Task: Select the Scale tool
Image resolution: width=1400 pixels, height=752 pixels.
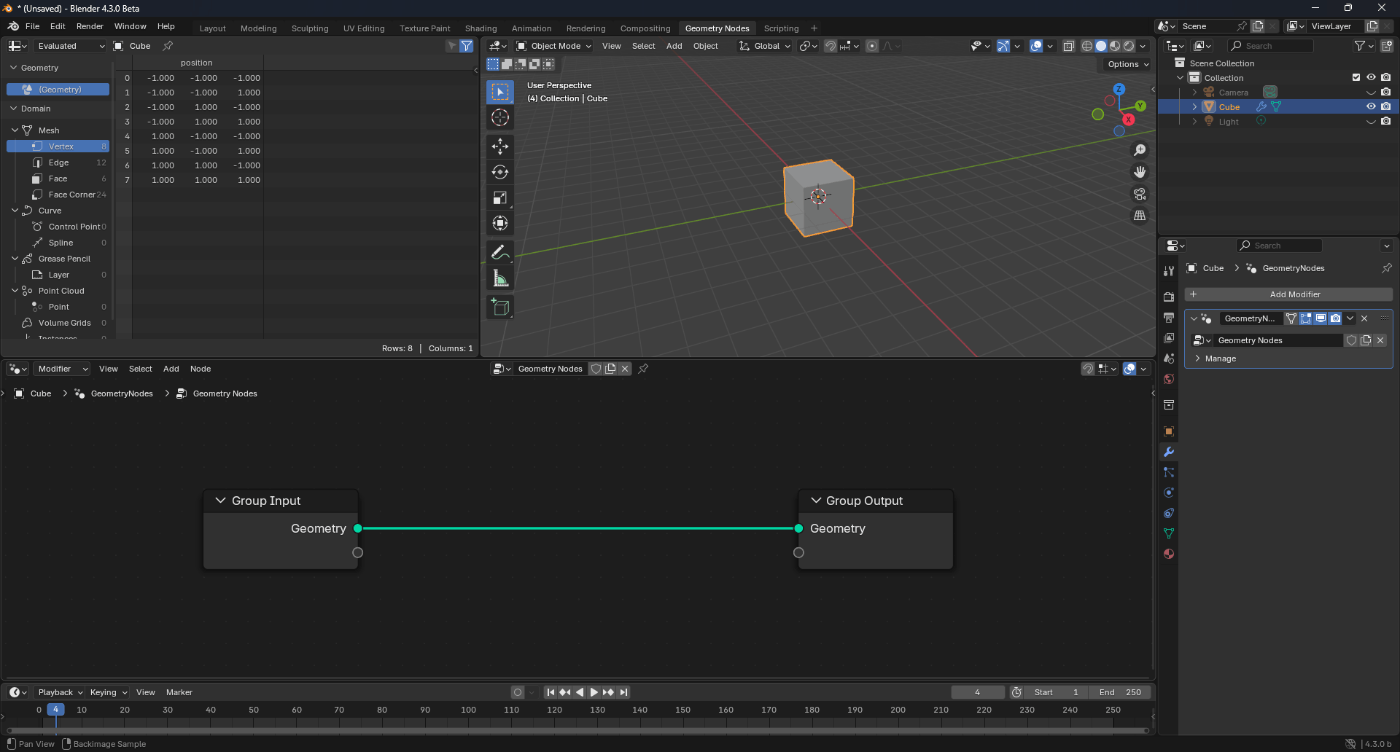Action: click(500, 198)
